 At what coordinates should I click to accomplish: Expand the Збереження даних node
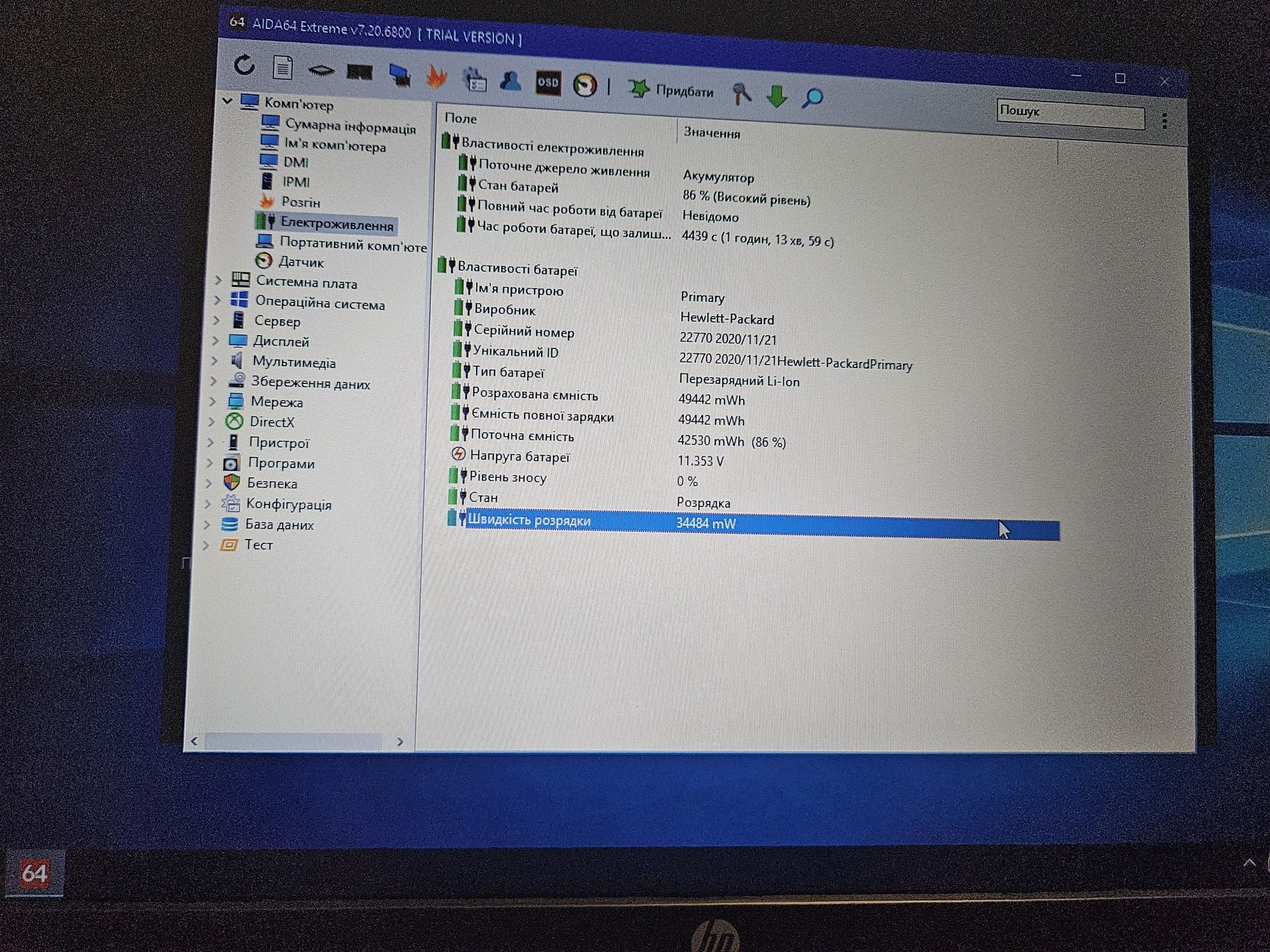[213, 381]
